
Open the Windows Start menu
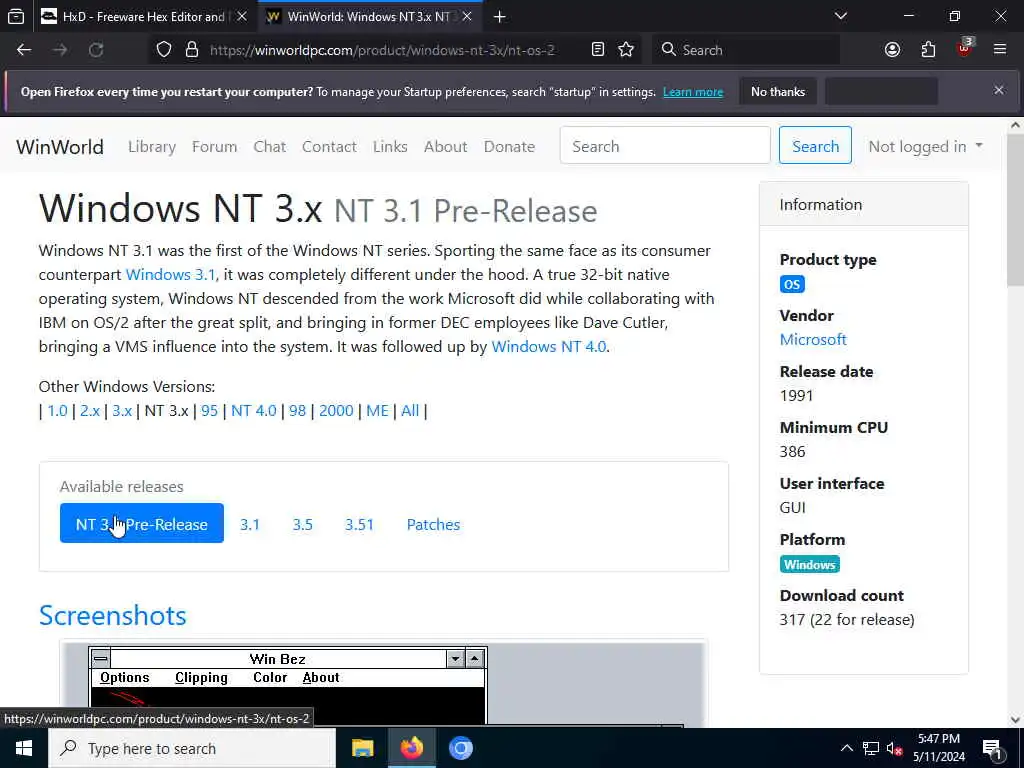coord(24,748)
